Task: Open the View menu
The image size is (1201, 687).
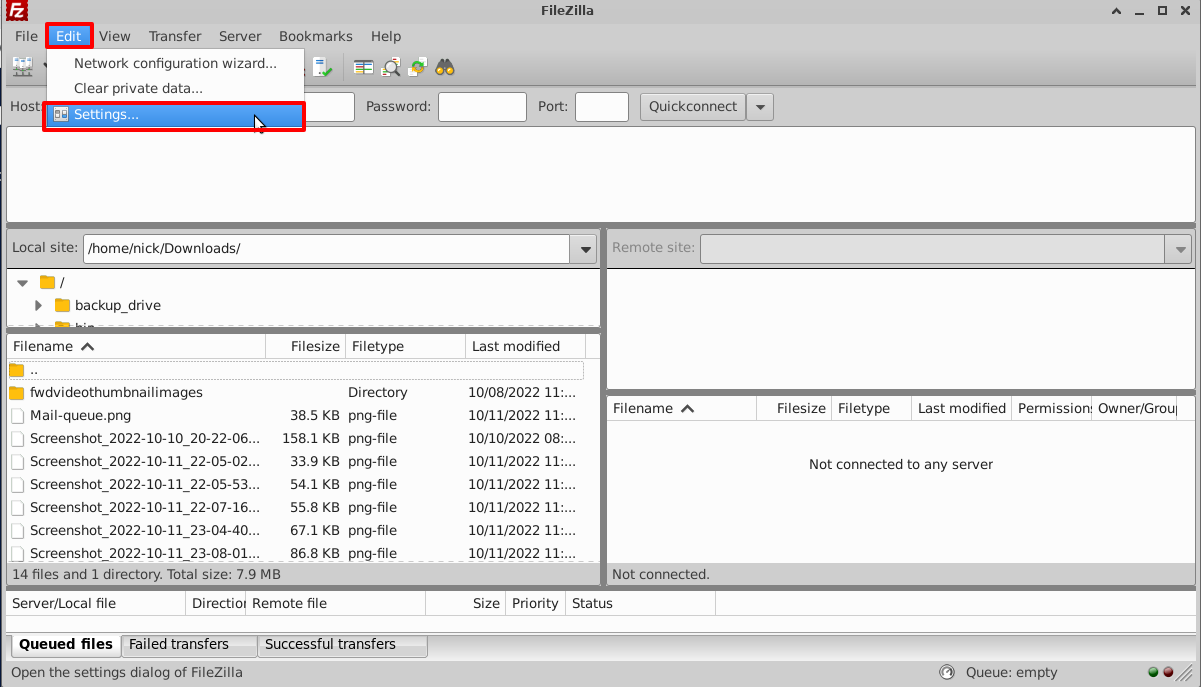Action: 115,36
